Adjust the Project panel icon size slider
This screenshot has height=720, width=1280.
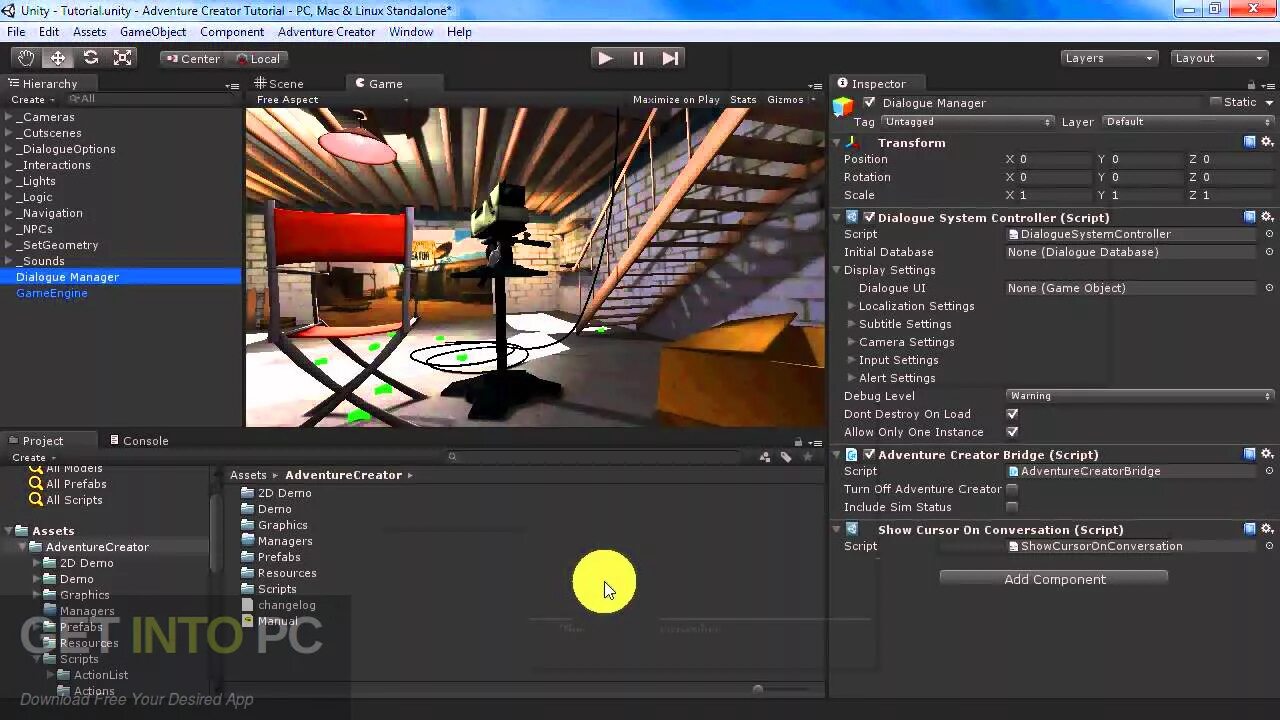[x=757, y=689]
